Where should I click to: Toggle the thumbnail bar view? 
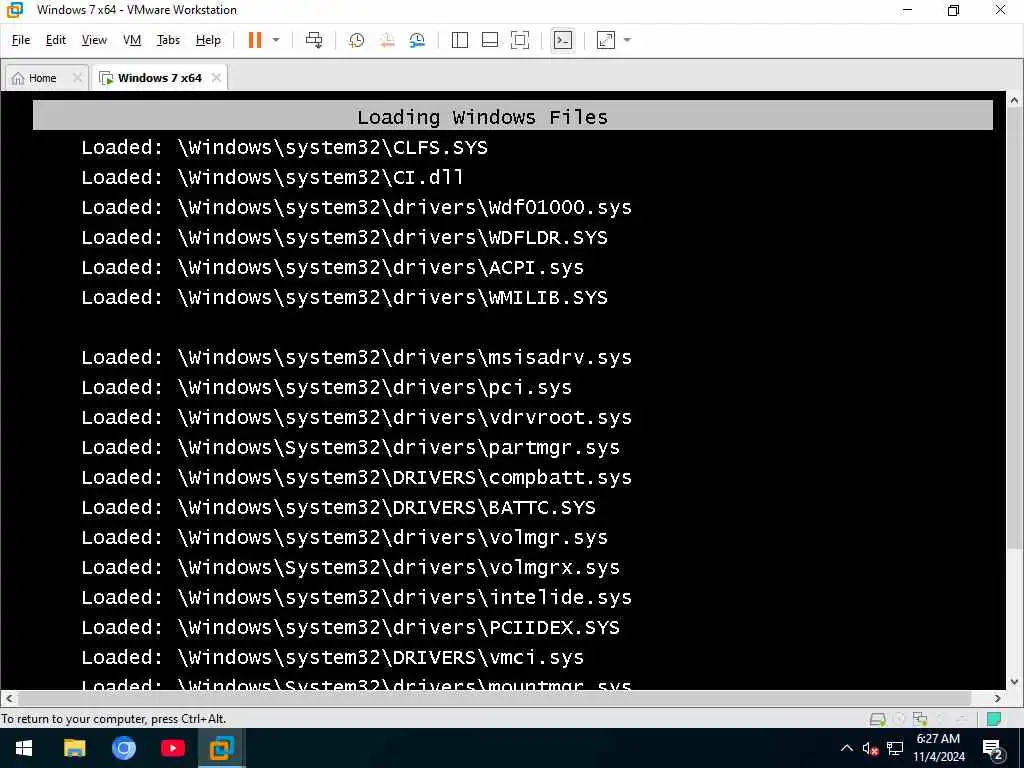(x=490, y=40)
